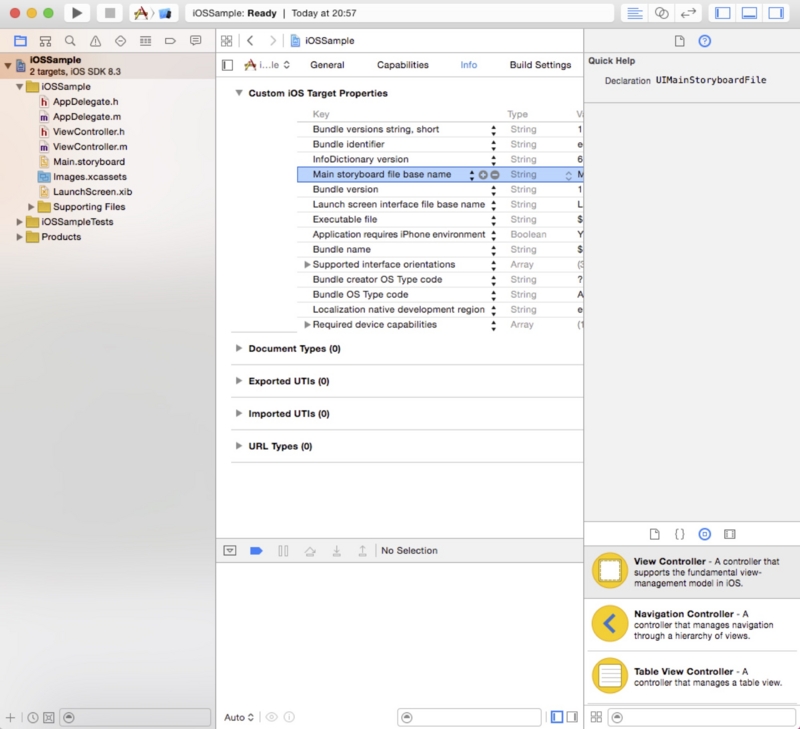Go back in editor history
This screenshot has height=729, width=800.
[250, 41]
